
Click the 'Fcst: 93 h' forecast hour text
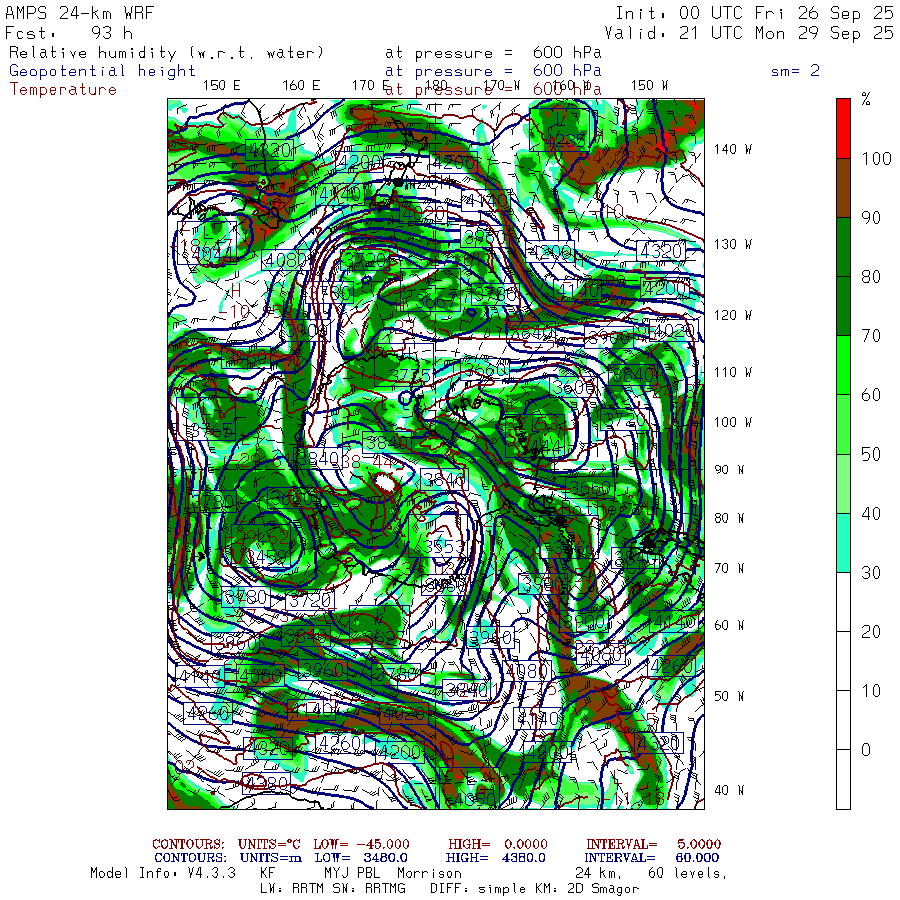tap(69, 33)
